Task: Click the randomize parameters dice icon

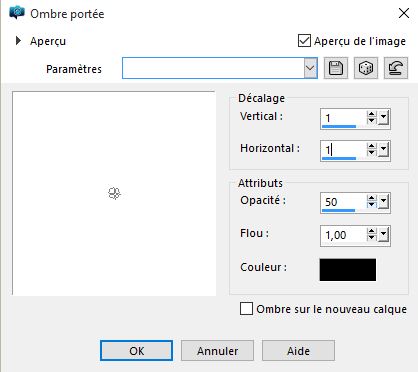Action: click(x=366, y=68)
